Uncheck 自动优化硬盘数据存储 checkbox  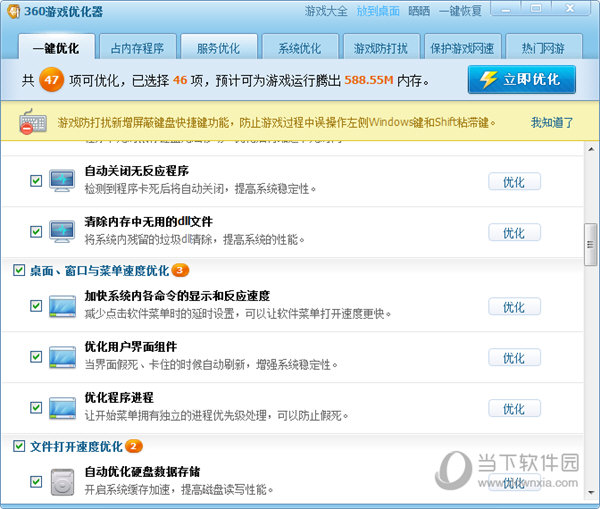coord(36,481)
